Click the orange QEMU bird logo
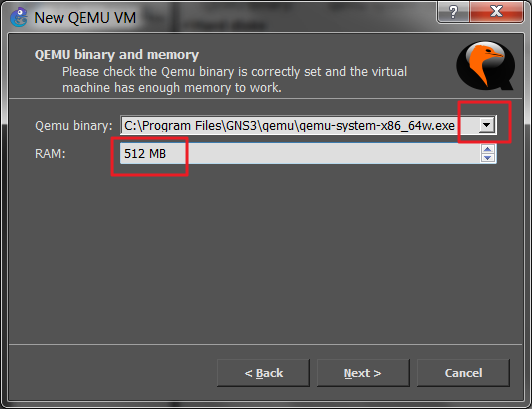This screenshot has width=532, height=409. click(x=486, y=65)
